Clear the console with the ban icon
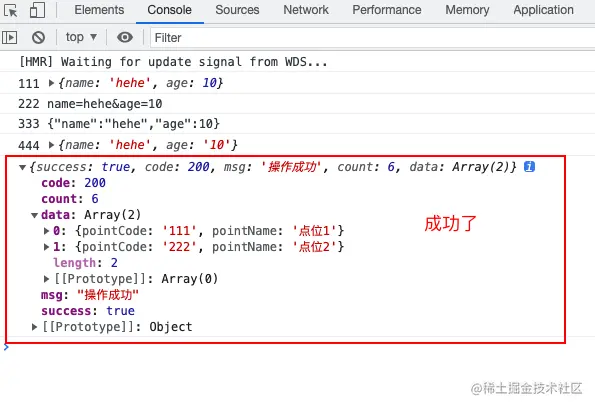This screenshot has width=595, height=408. [38, 38]
